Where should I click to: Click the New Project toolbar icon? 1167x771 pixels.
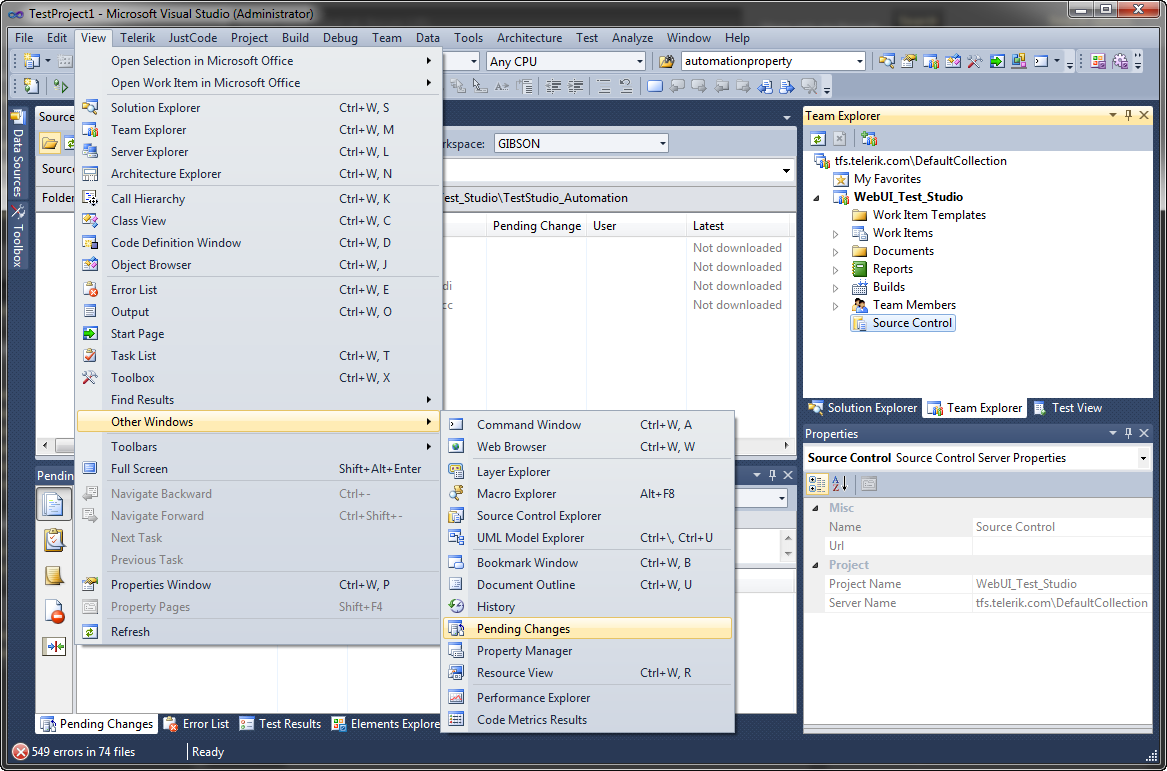click(31, 61)
